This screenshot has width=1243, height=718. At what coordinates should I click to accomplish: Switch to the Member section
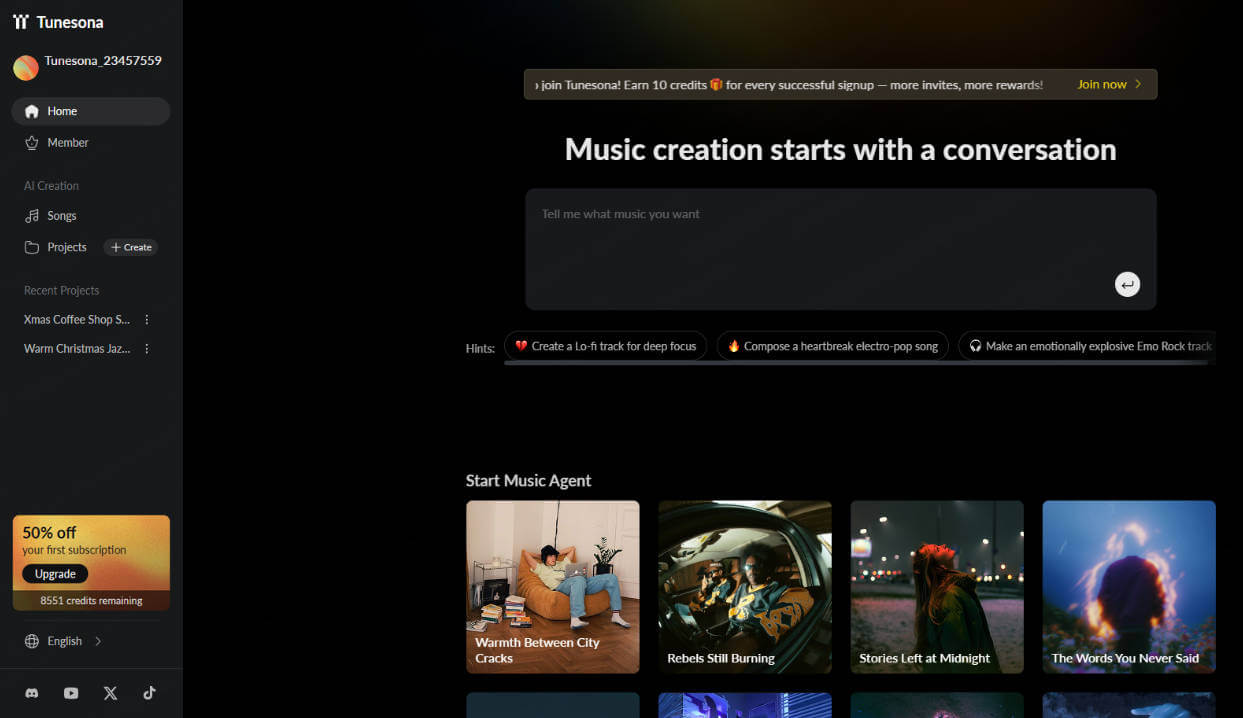68,142
